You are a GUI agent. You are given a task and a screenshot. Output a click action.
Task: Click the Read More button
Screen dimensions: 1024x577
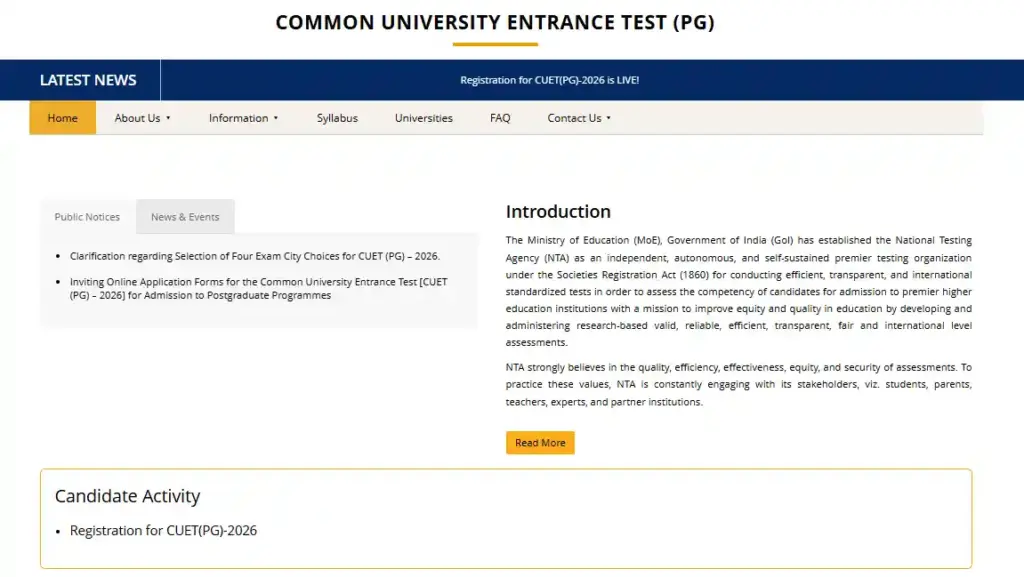click(540, 442)
